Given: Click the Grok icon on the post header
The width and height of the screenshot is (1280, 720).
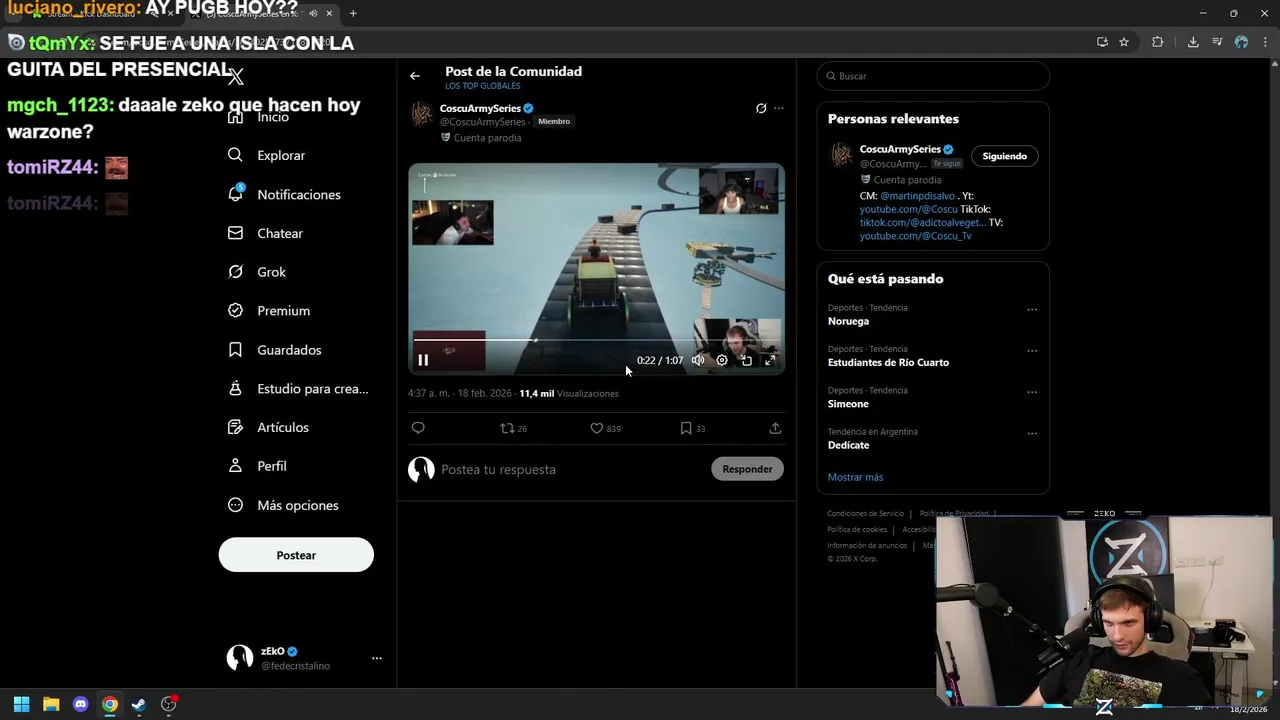Looking at the screenshot, I should 761,108.
